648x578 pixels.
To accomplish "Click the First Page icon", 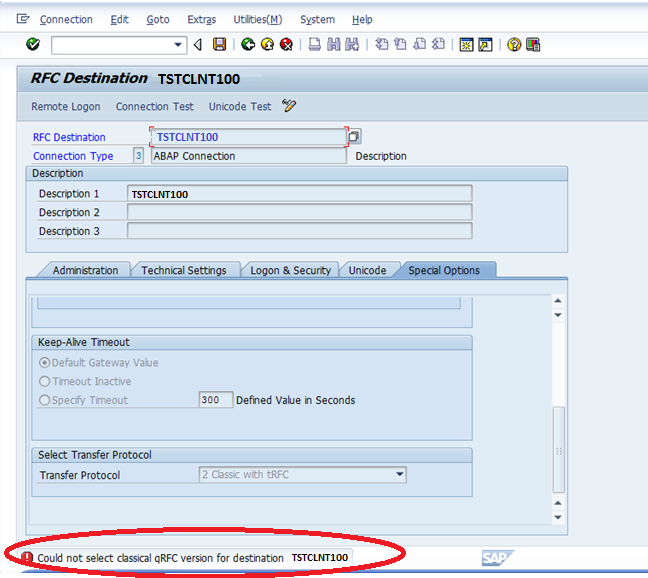I will tap(381, 44).
